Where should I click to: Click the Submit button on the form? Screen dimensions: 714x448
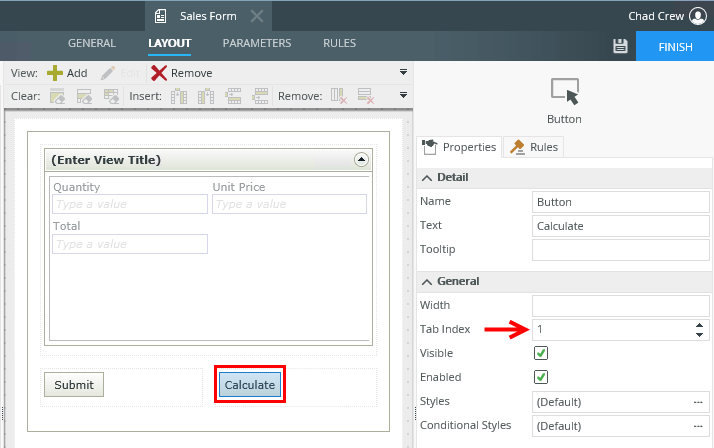tap(74, 385)
